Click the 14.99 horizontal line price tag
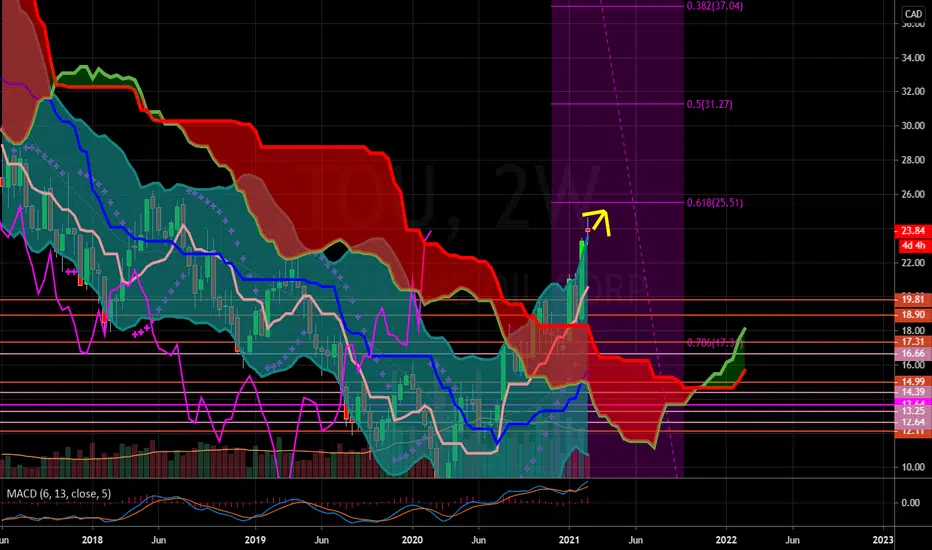This screenshot has height=550, width=932. coord(912,382)
